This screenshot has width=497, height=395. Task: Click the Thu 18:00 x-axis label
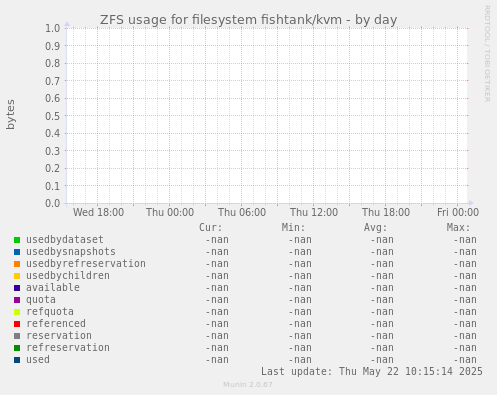click(386, 212)
